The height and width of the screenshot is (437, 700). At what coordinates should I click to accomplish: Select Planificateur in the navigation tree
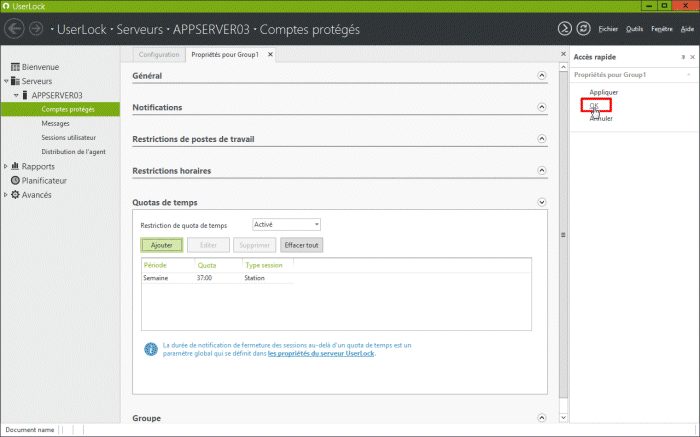(44, 180)
